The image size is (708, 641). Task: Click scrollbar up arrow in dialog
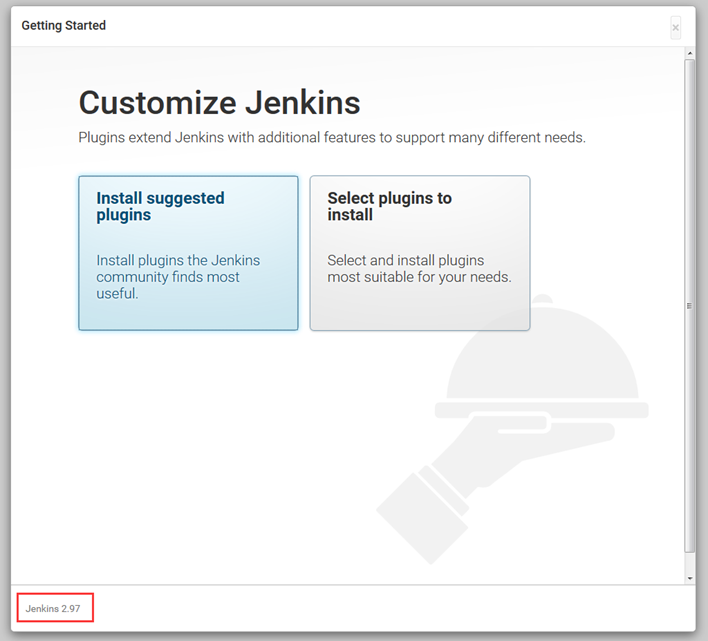pyautogui.click(x=689, y=53)
